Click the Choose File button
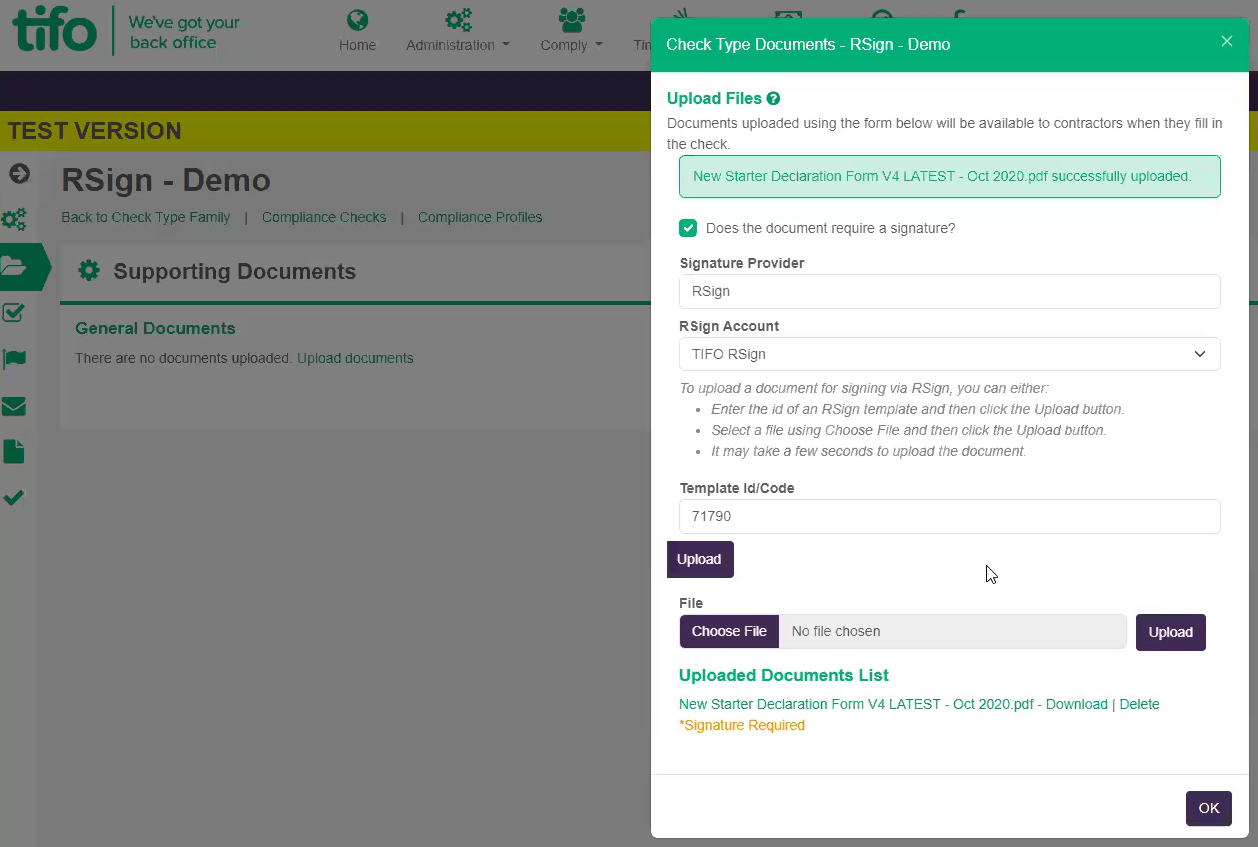 [x=729, y=632]
